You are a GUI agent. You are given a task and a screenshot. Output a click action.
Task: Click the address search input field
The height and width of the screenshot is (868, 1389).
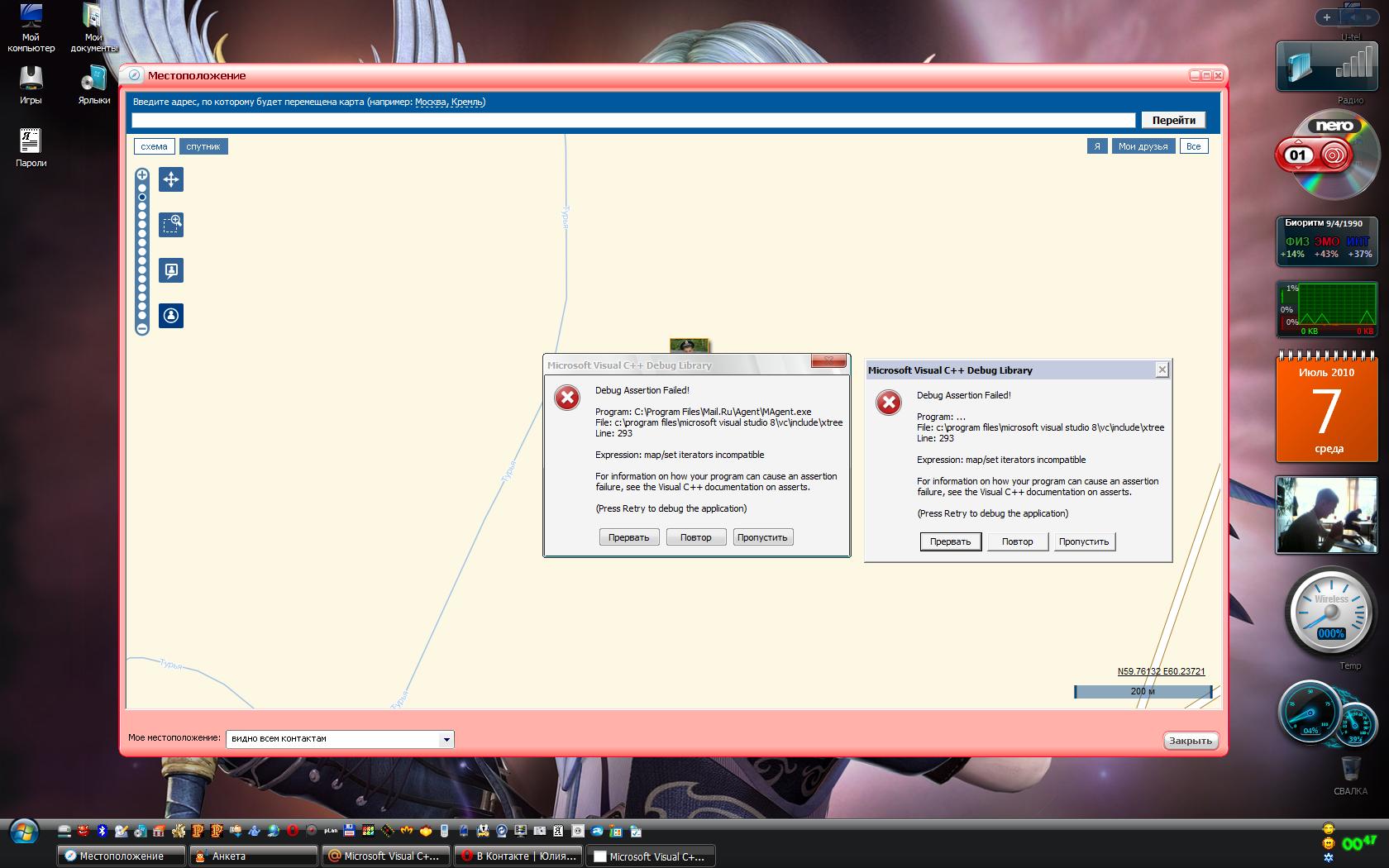[x=633, y=121]
